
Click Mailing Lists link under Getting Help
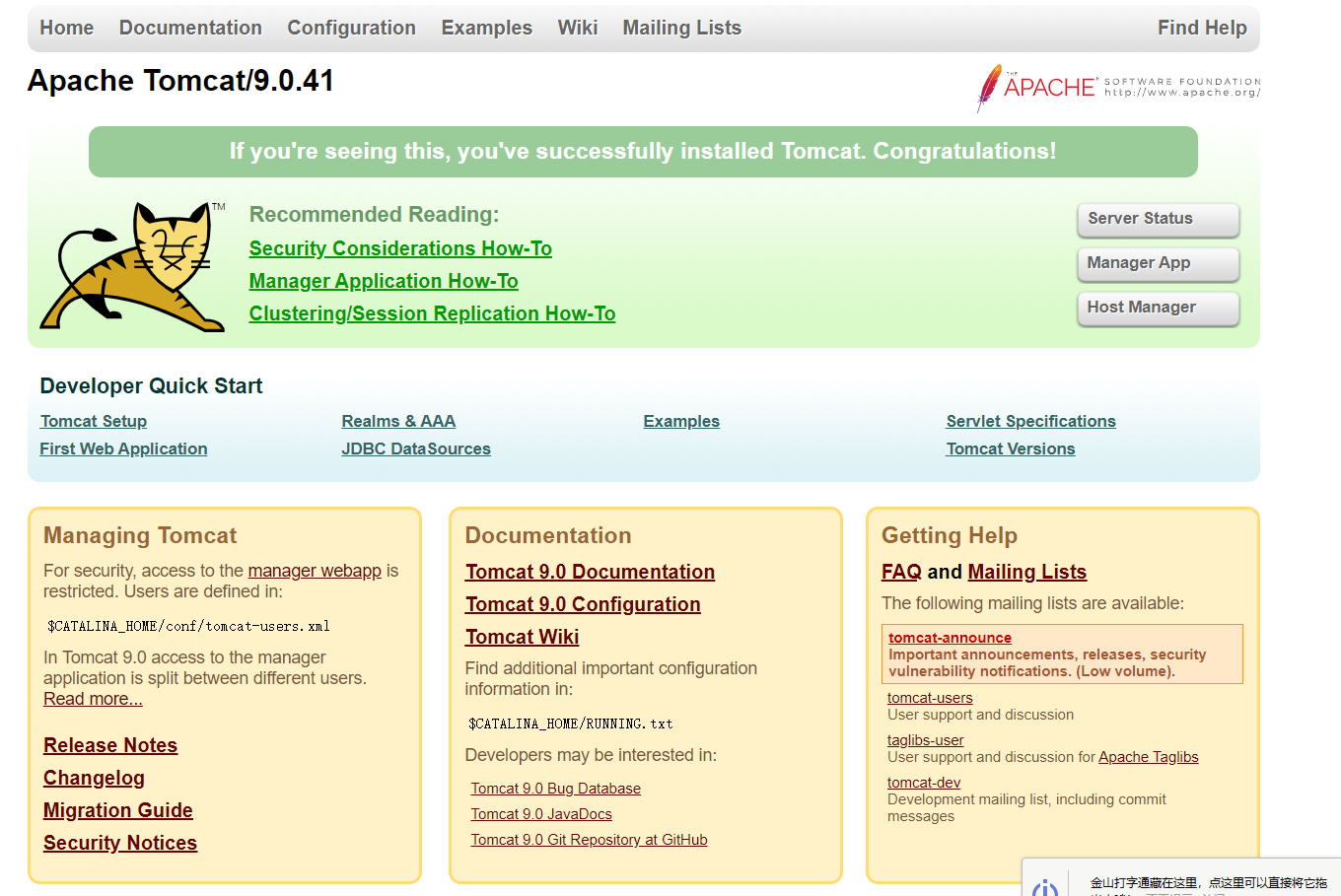(x=1026, y=572)
